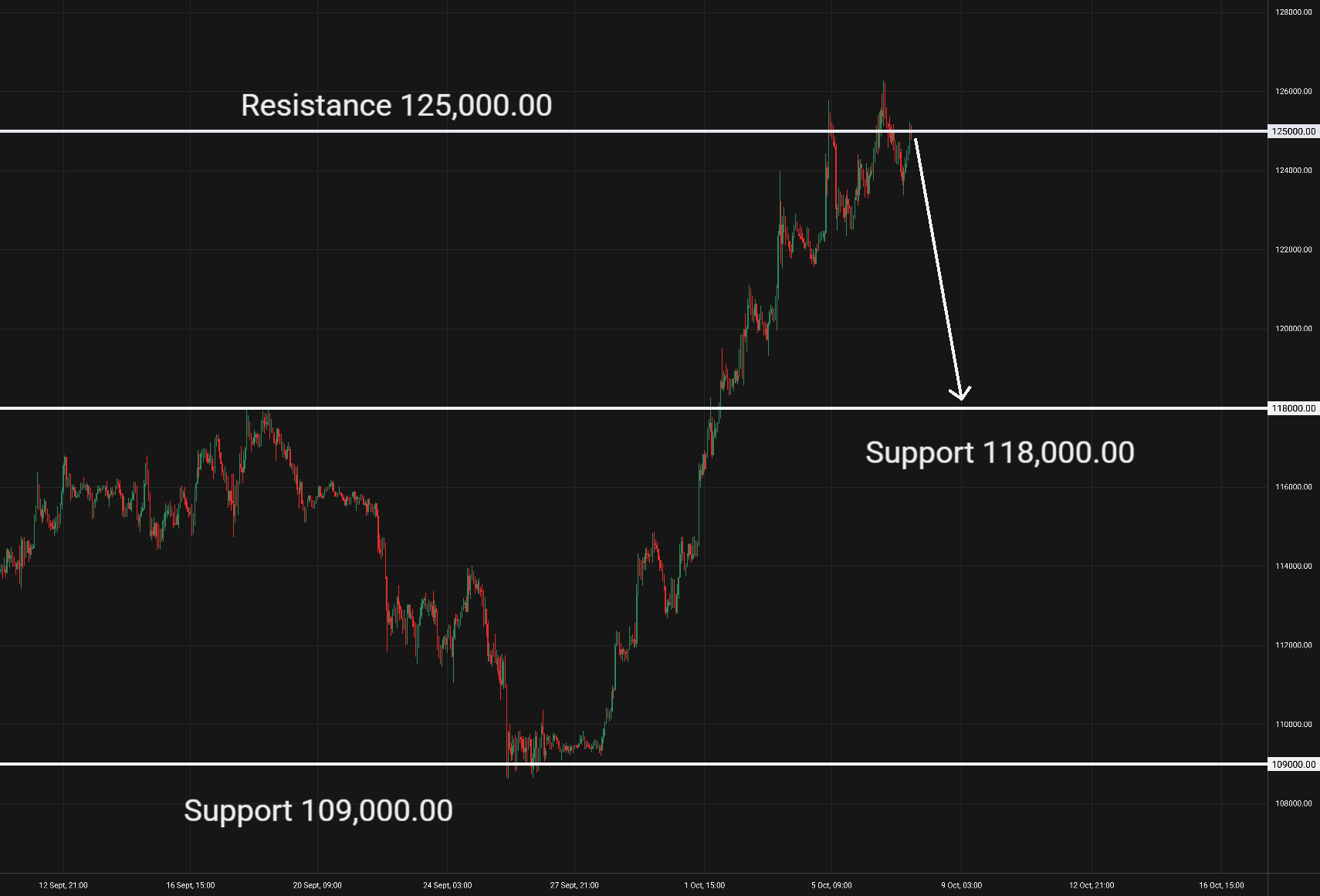Click the 125000.00 price tag on axis

1293,132
